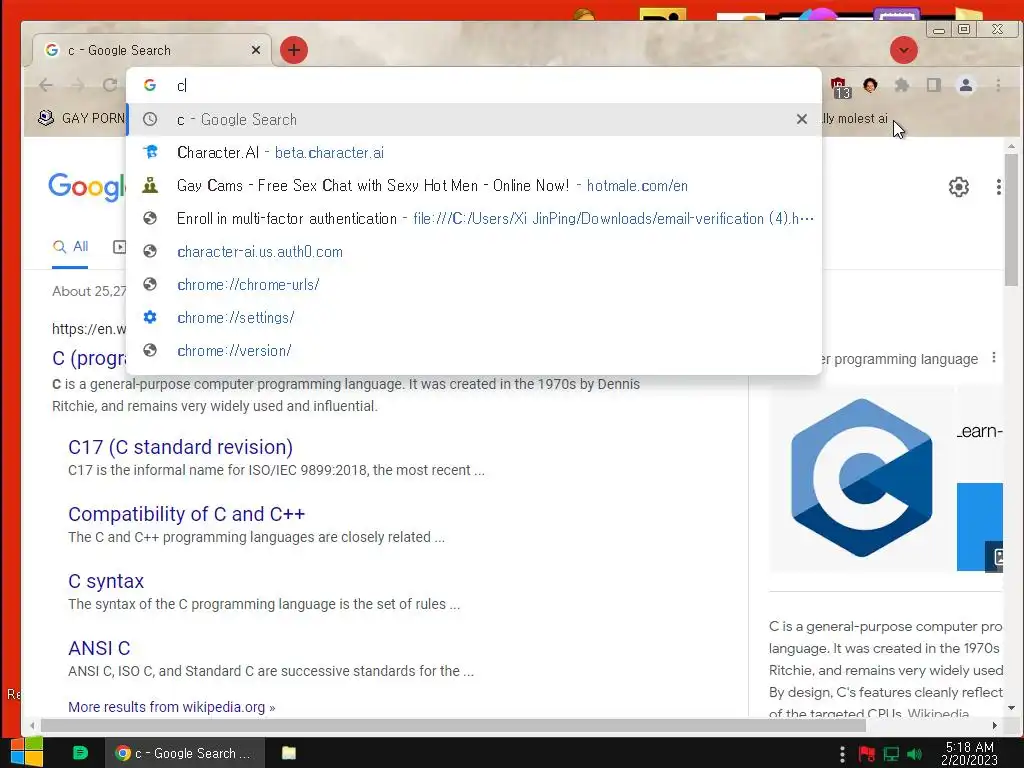Open chrome://version/ suggestion
The height and width of the screenshot is (768, 1024).
pyautogui.click(x=473, y=351)
